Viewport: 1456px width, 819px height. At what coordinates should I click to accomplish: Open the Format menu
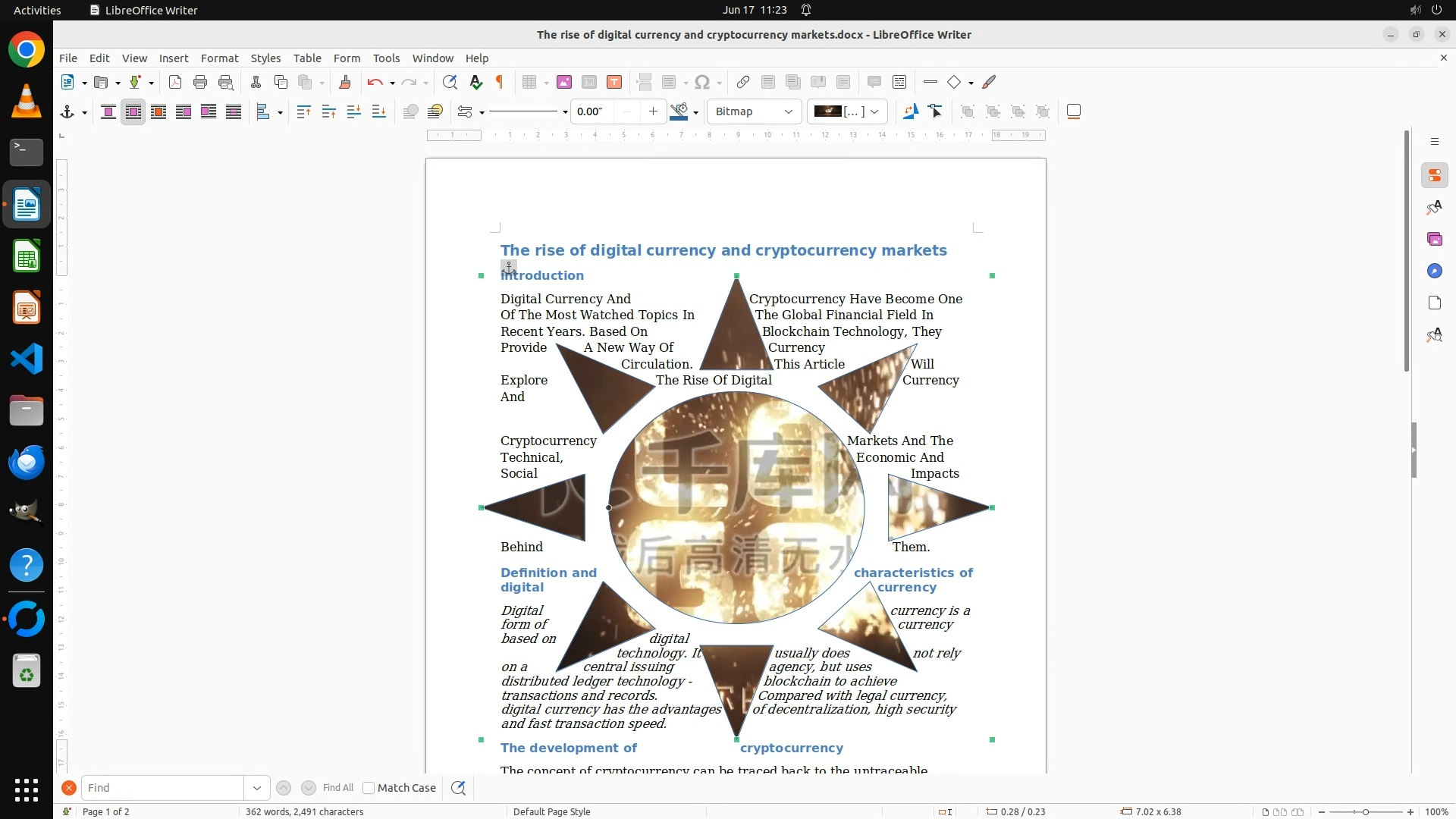click(x=219, y=58)
